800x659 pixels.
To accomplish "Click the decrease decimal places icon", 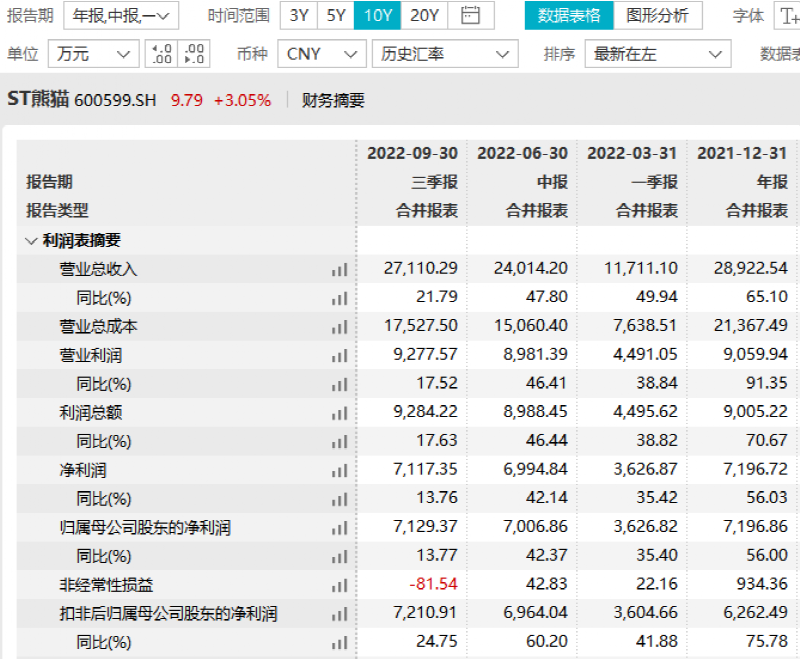I will click(195, 54).
